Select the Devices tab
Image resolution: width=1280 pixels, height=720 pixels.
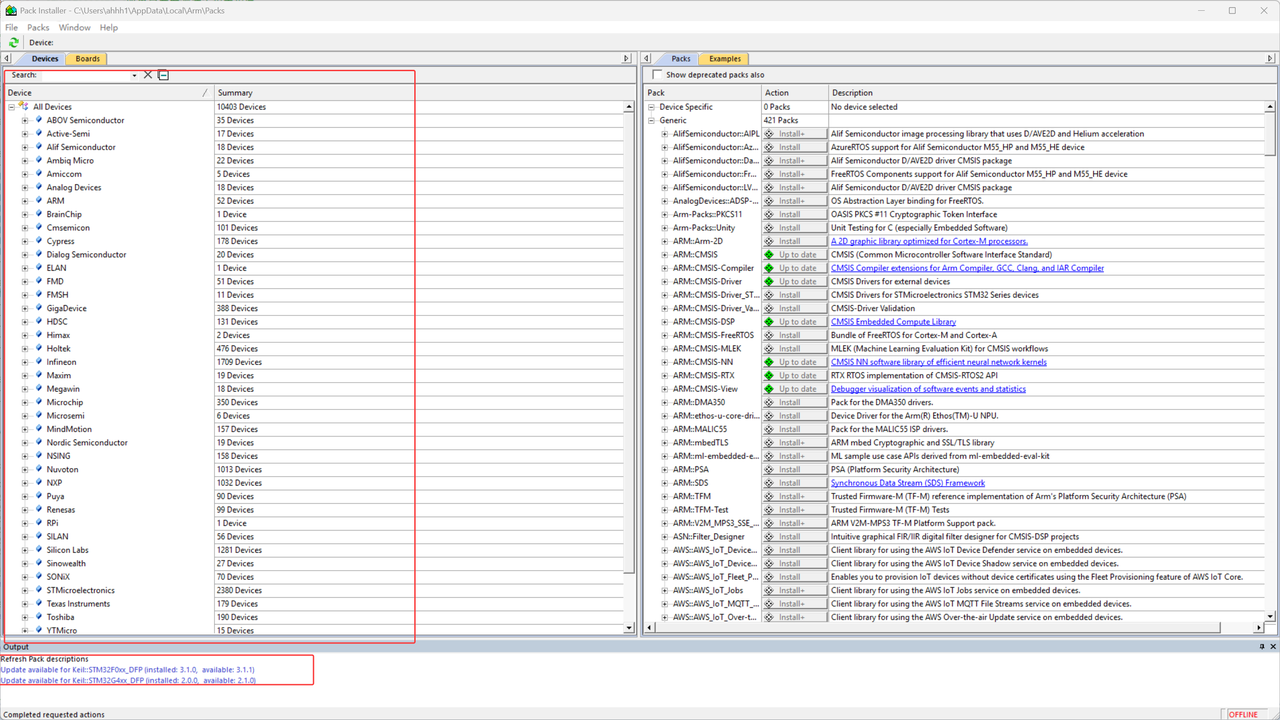pyautogui.click(x=45, y=59)
